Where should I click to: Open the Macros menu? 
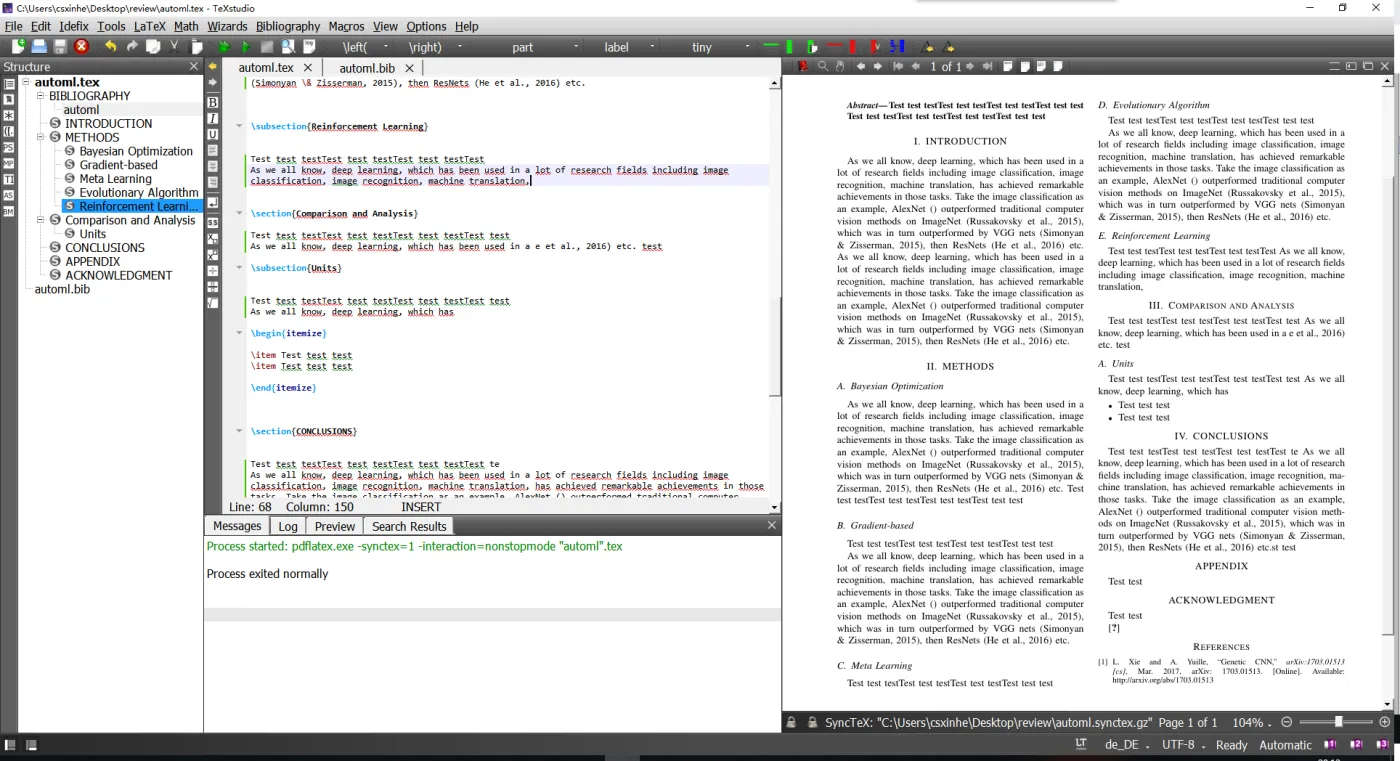(x=346, y=26)
